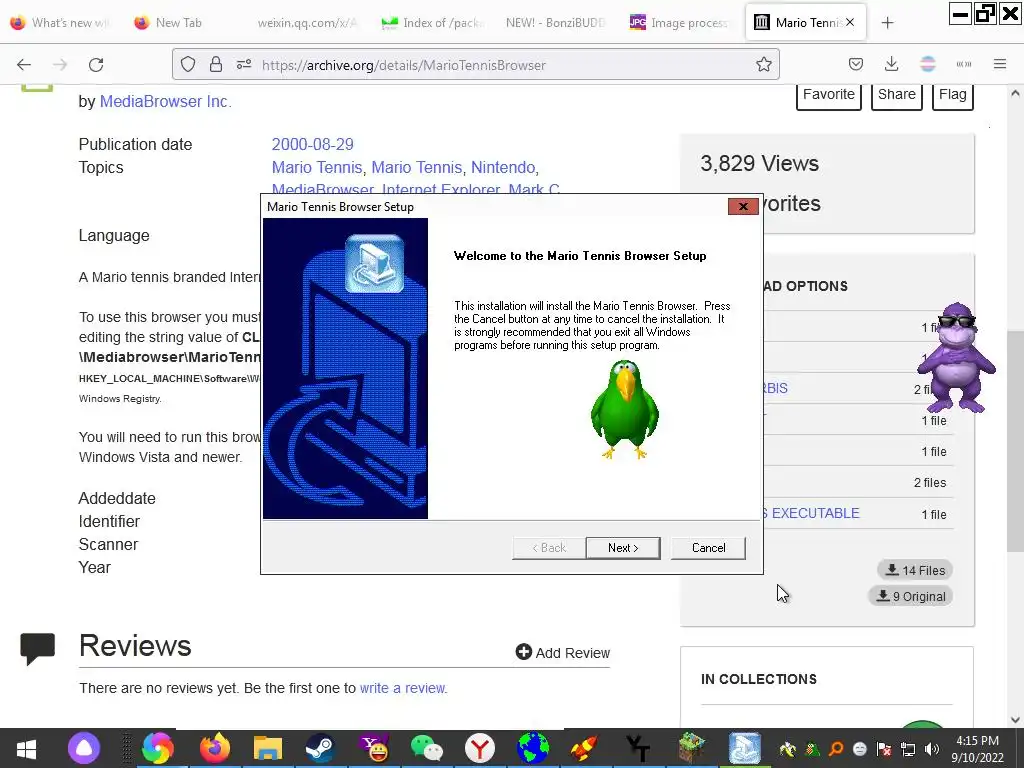
Task: Close the Mario Tennis tab
Action: click(x=850, y=22)
